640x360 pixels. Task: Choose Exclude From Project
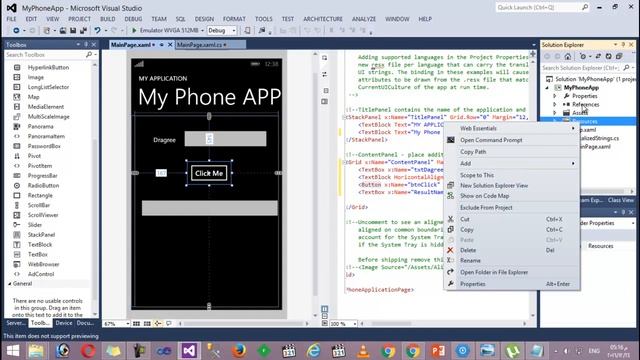coord(486,207)
